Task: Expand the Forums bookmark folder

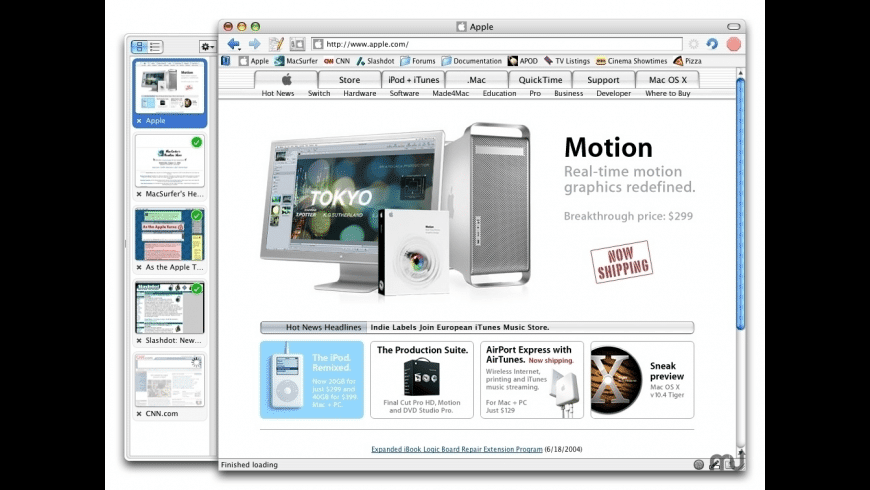Action: 418,61
